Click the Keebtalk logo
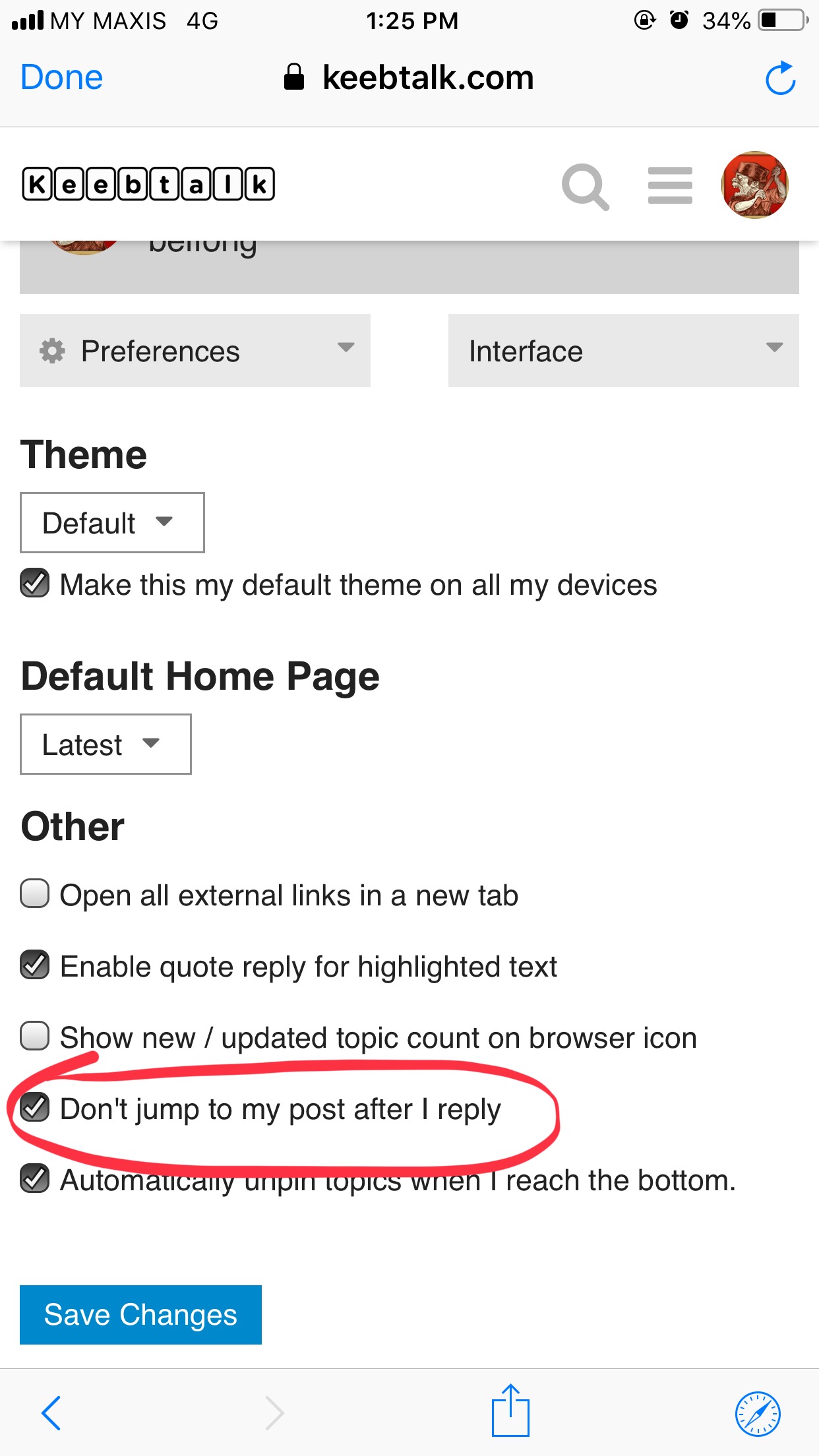The height and width of the screenshot is (1456, 819). click(148, 184)
